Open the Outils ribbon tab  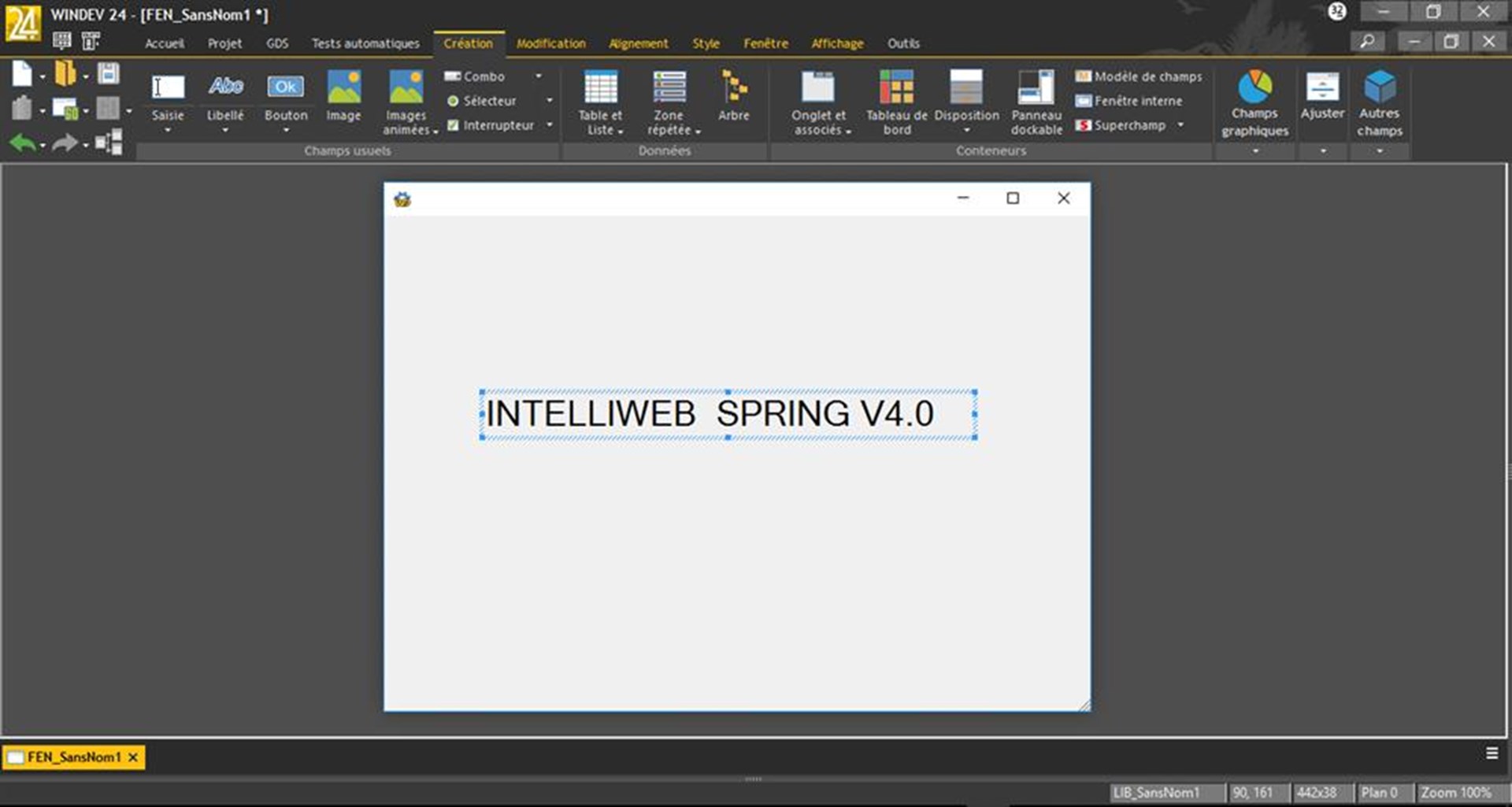point(903,43)
